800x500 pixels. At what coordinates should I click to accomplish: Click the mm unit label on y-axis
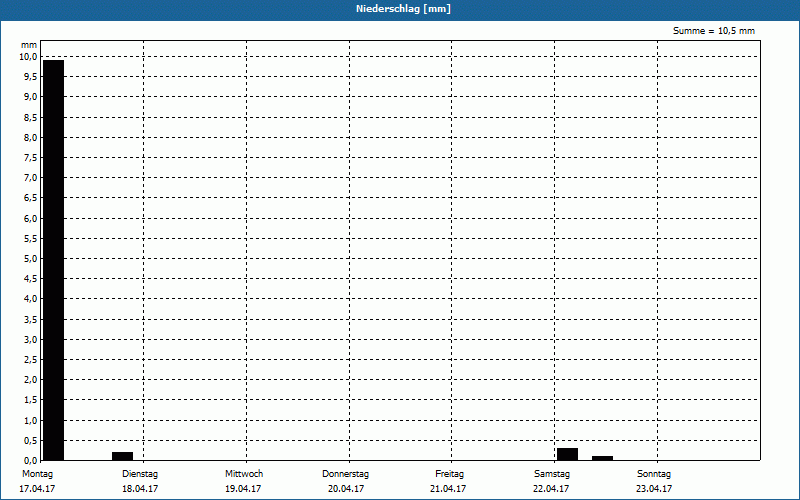click(29, 45)
